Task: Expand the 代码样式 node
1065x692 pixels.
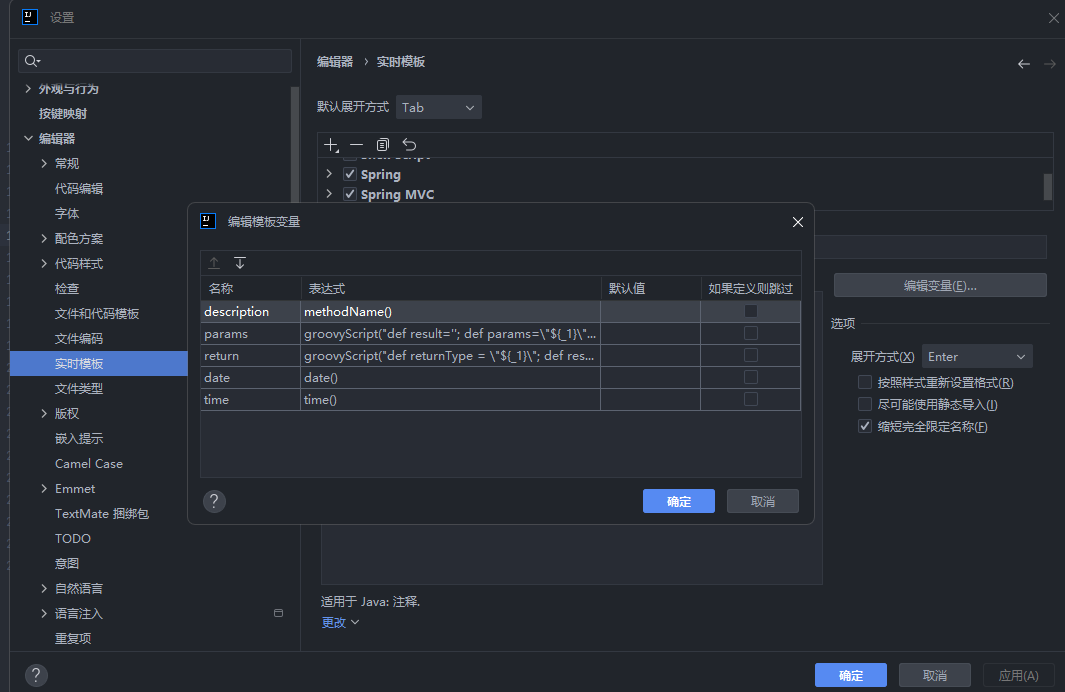Action: 44,263
